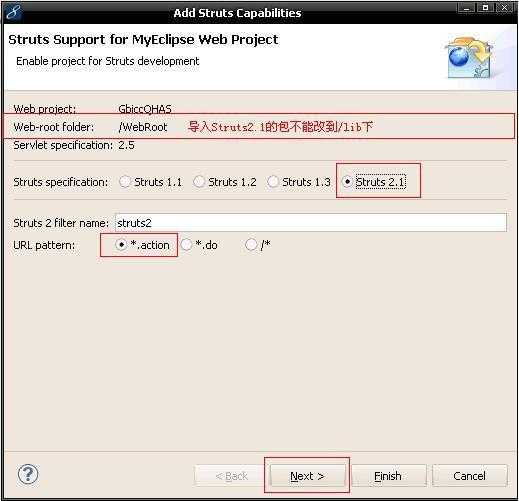519x501 pixels.
Task: Minimize the dialog window
Action: (466, 8)
